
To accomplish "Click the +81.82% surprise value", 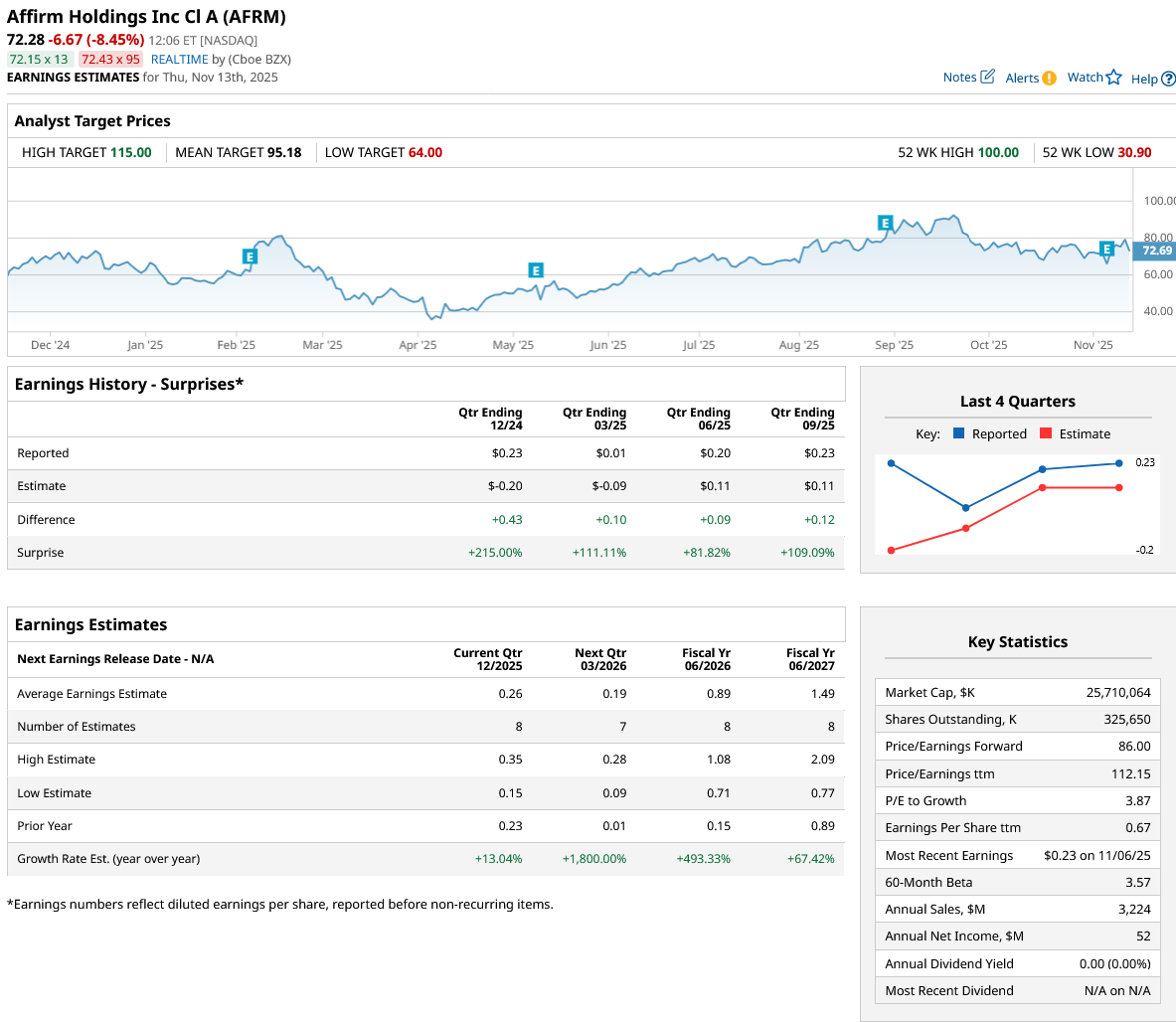I will click(x=707, y=552).
